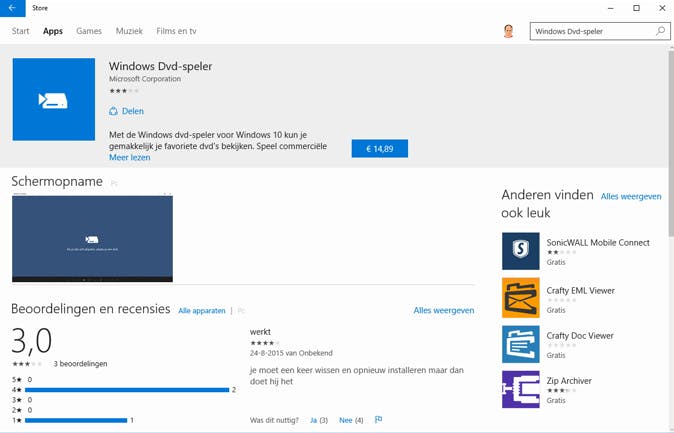This screenshot has width=674, height=433.
Task: Click the Delen share link
Action: pos(133,111)
